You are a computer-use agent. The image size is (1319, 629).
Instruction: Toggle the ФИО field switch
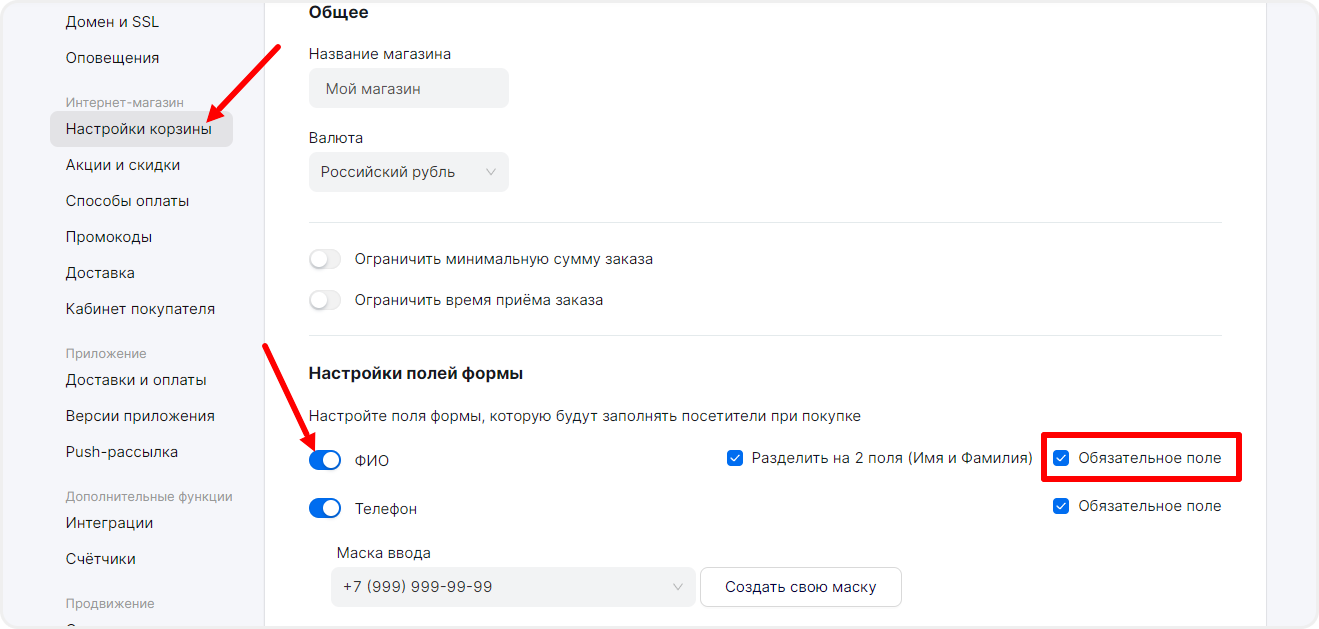pos(325,460)
